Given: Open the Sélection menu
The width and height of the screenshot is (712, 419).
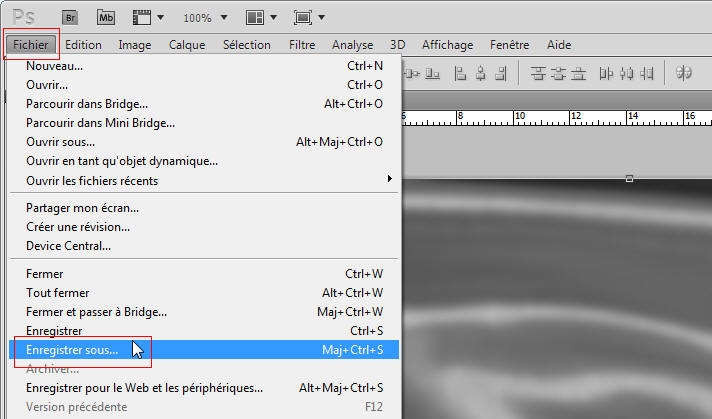Looking at the screenshot, I should tap(247, 45).
